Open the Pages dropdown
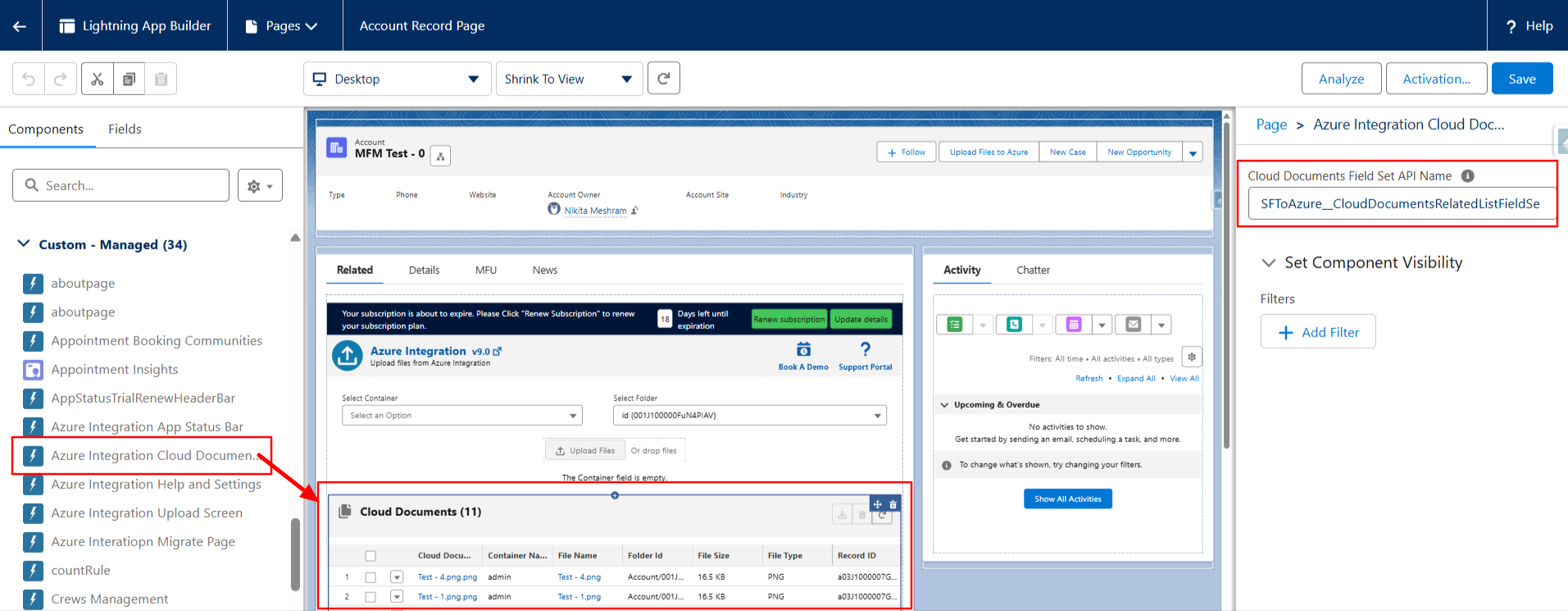Screen dimensions: 1568x611 click(281, 25)
